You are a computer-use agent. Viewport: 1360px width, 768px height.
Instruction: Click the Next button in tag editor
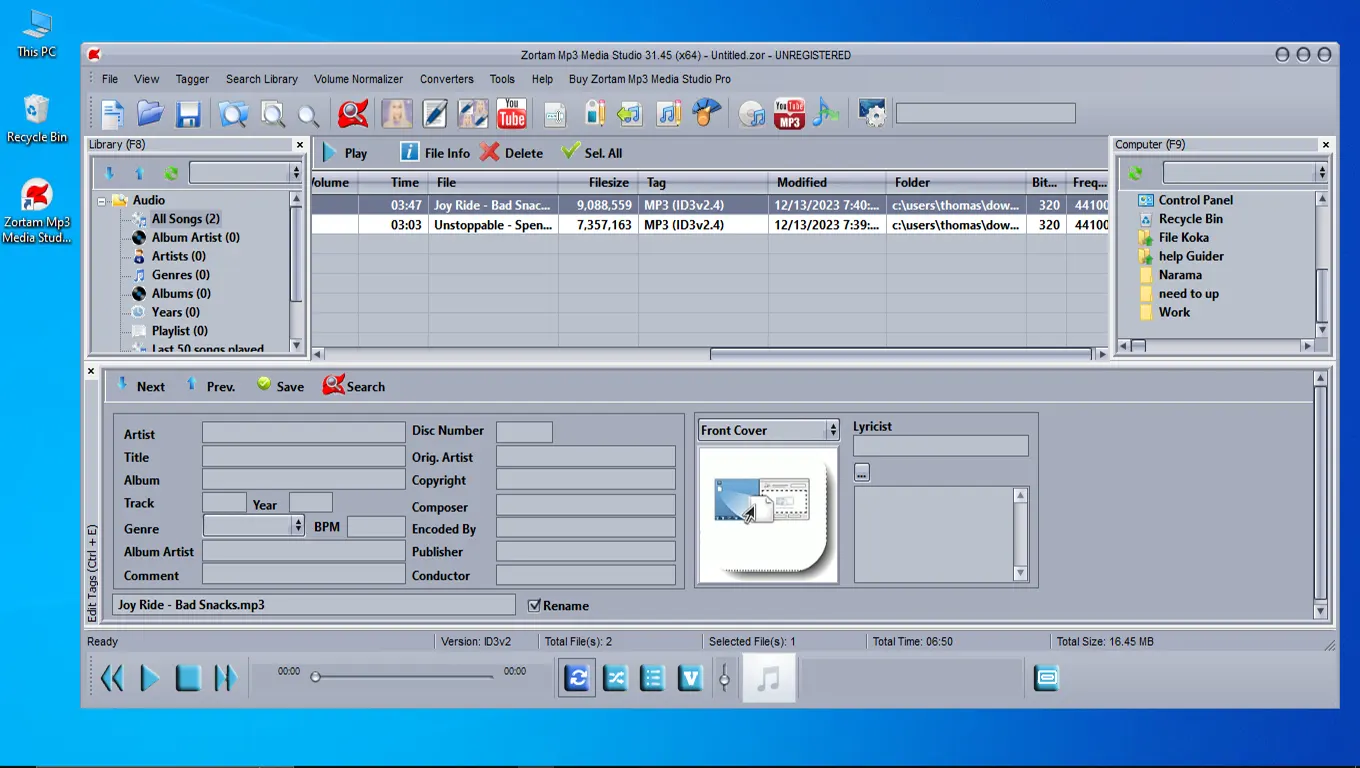click(141, 386)
